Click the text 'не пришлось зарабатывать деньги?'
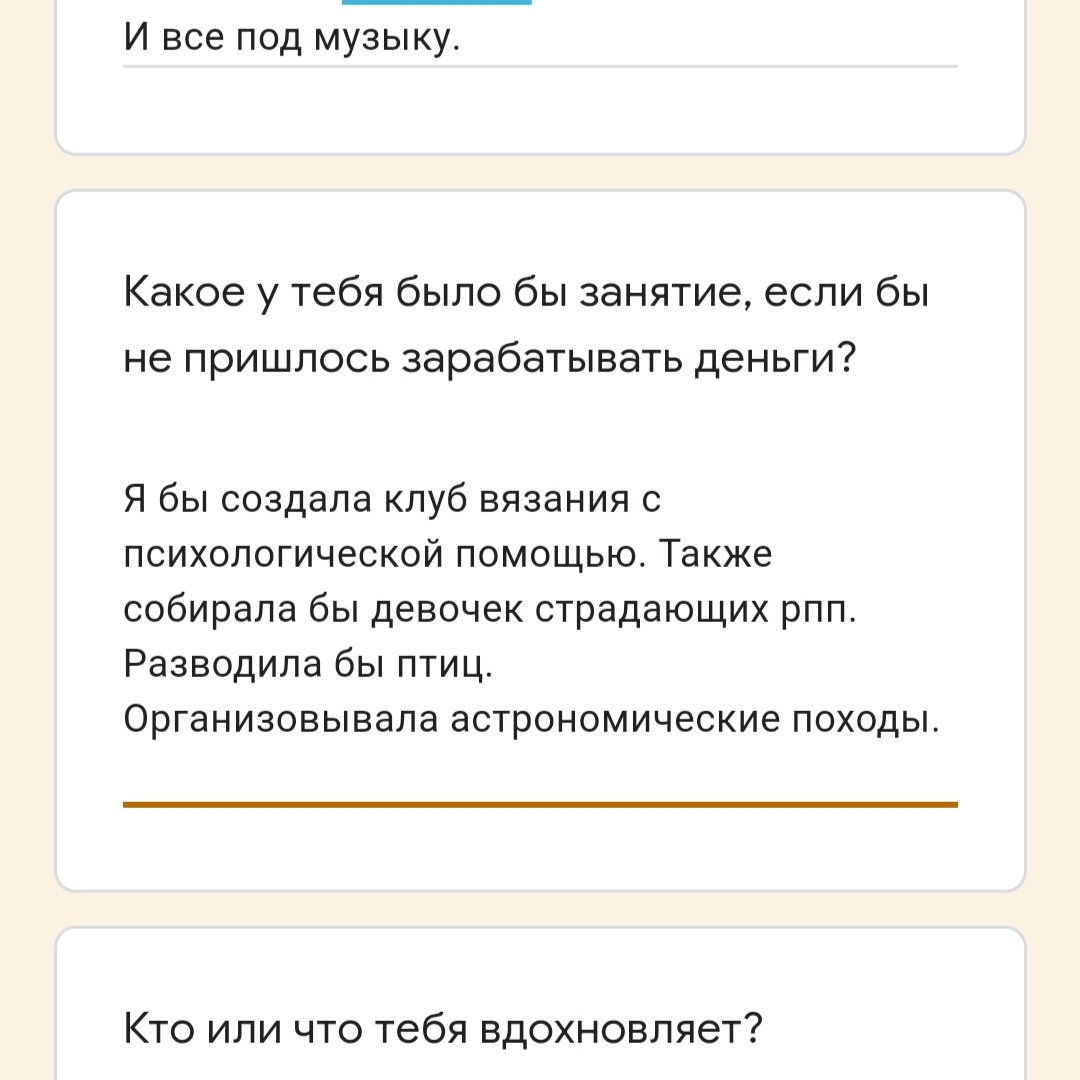This screenshot has width=1080, height=1080. coord(489,359)
